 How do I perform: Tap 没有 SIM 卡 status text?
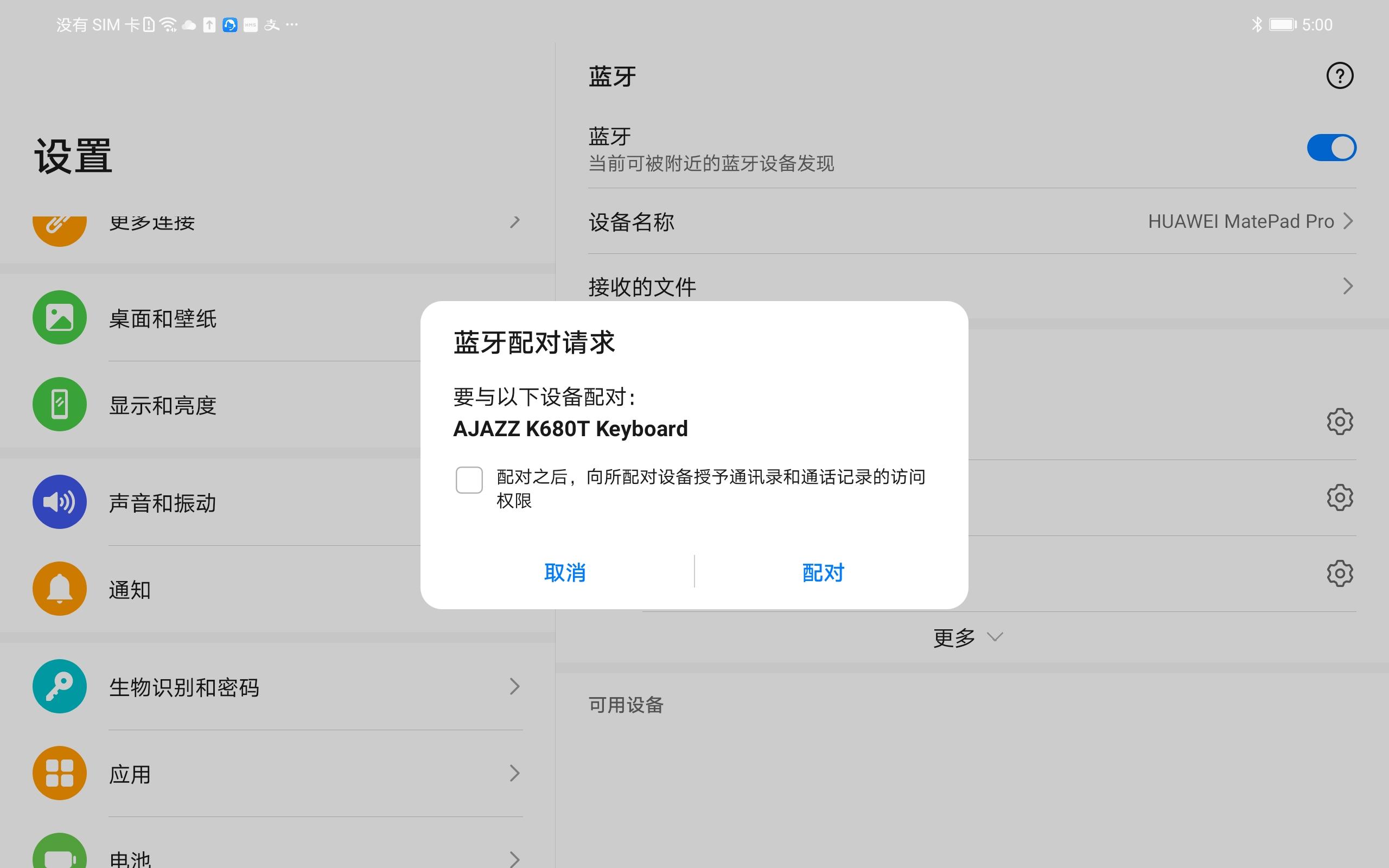[x=98, y=25]
